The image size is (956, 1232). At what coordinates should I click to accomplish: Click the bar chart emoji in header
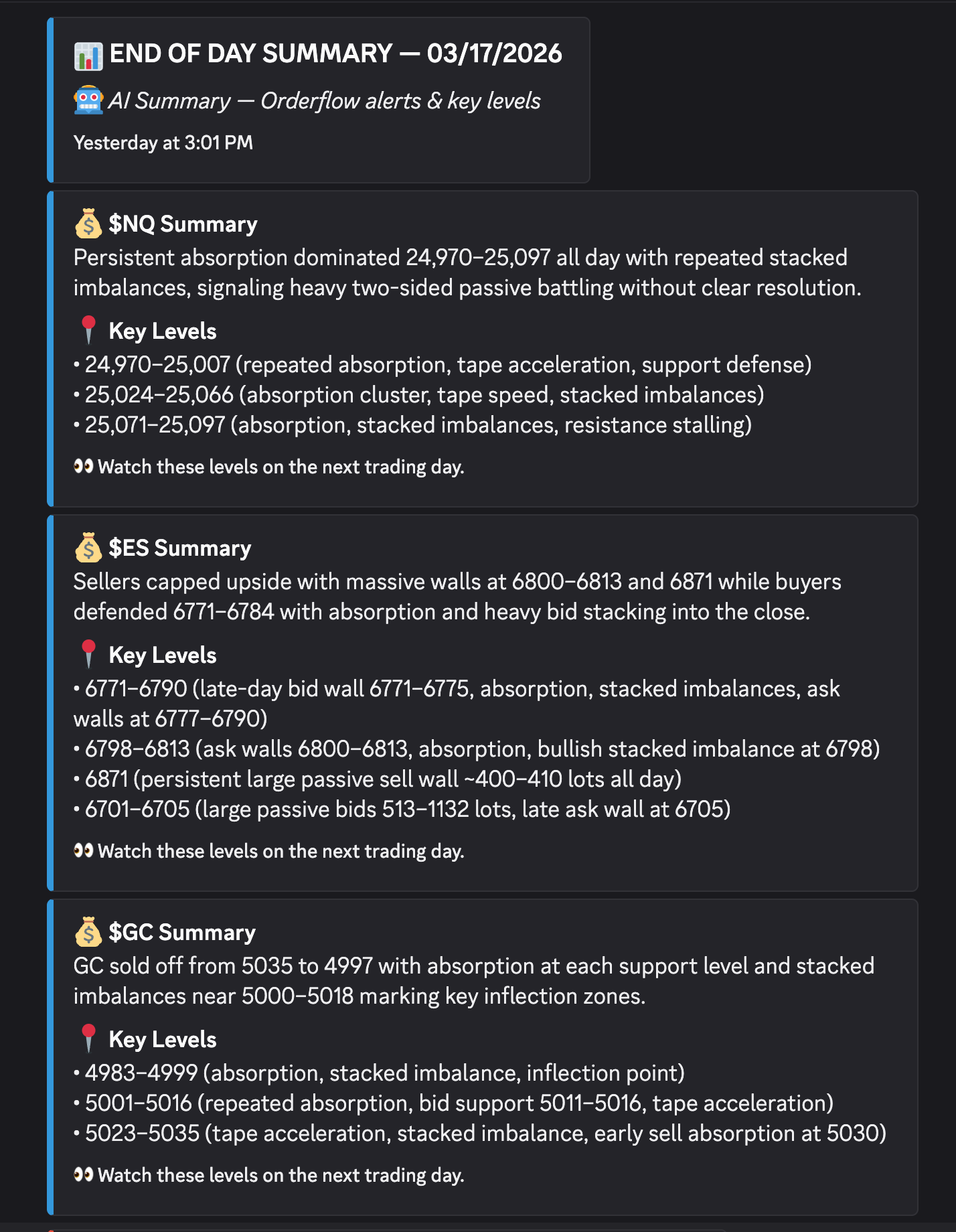88,56
